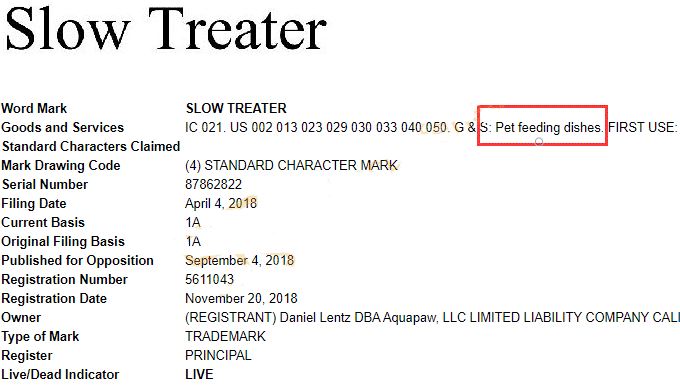Screen dimensions: 680x388
Task: Click the Goods and Services label
Action: (62, 127)
